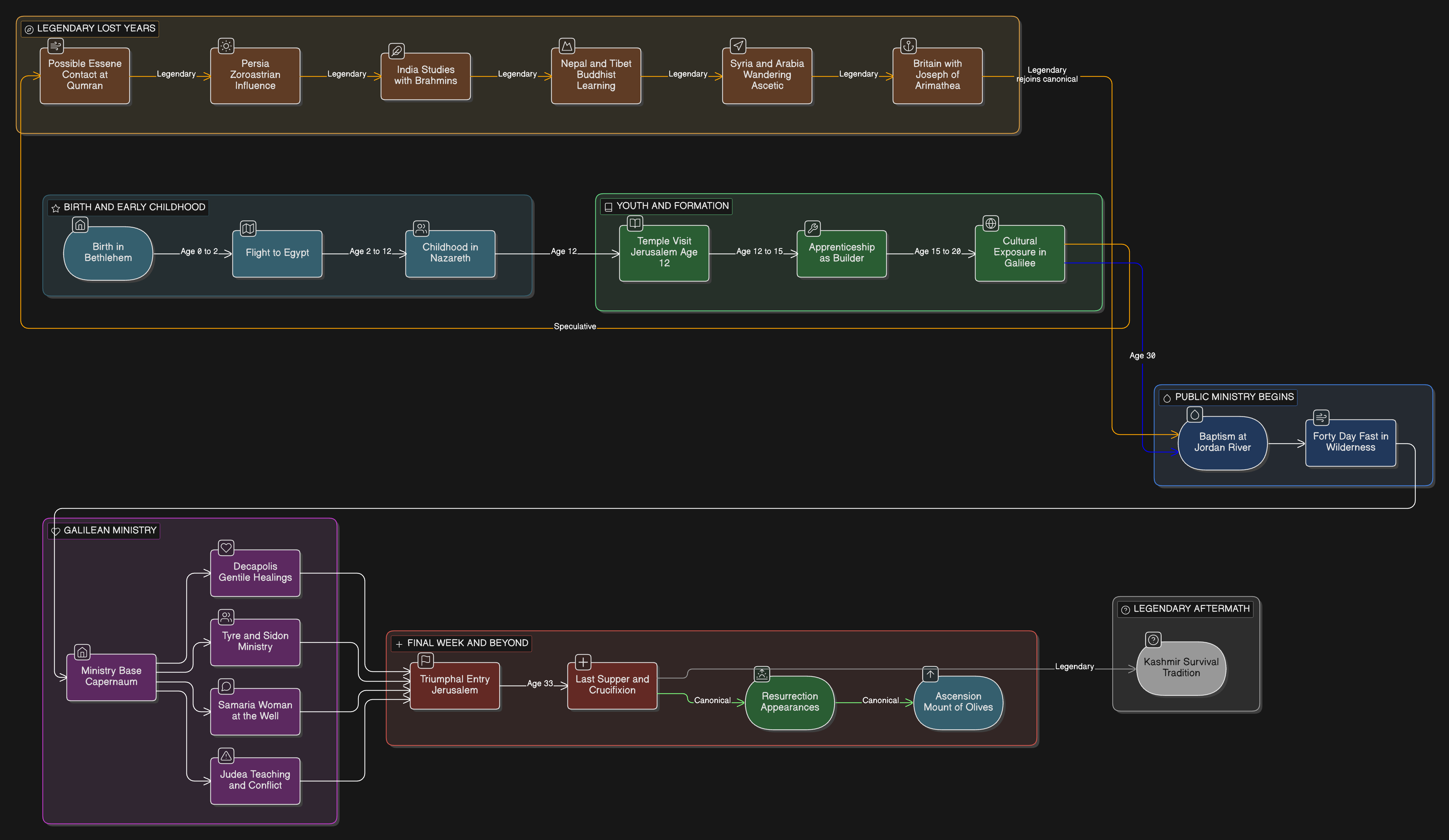Click the feather icon above India Studies

coord(396,51)
